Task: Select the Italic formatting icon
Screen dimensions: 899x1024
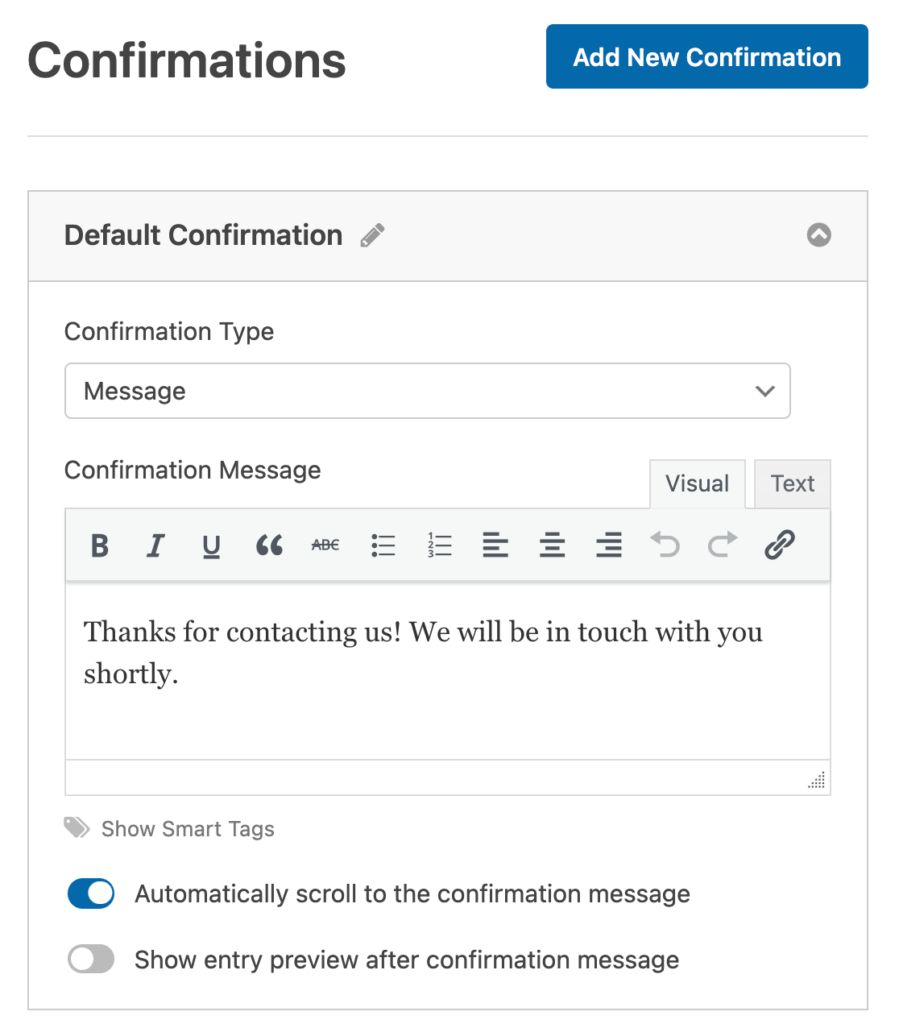Action: [x=155, y=545]
